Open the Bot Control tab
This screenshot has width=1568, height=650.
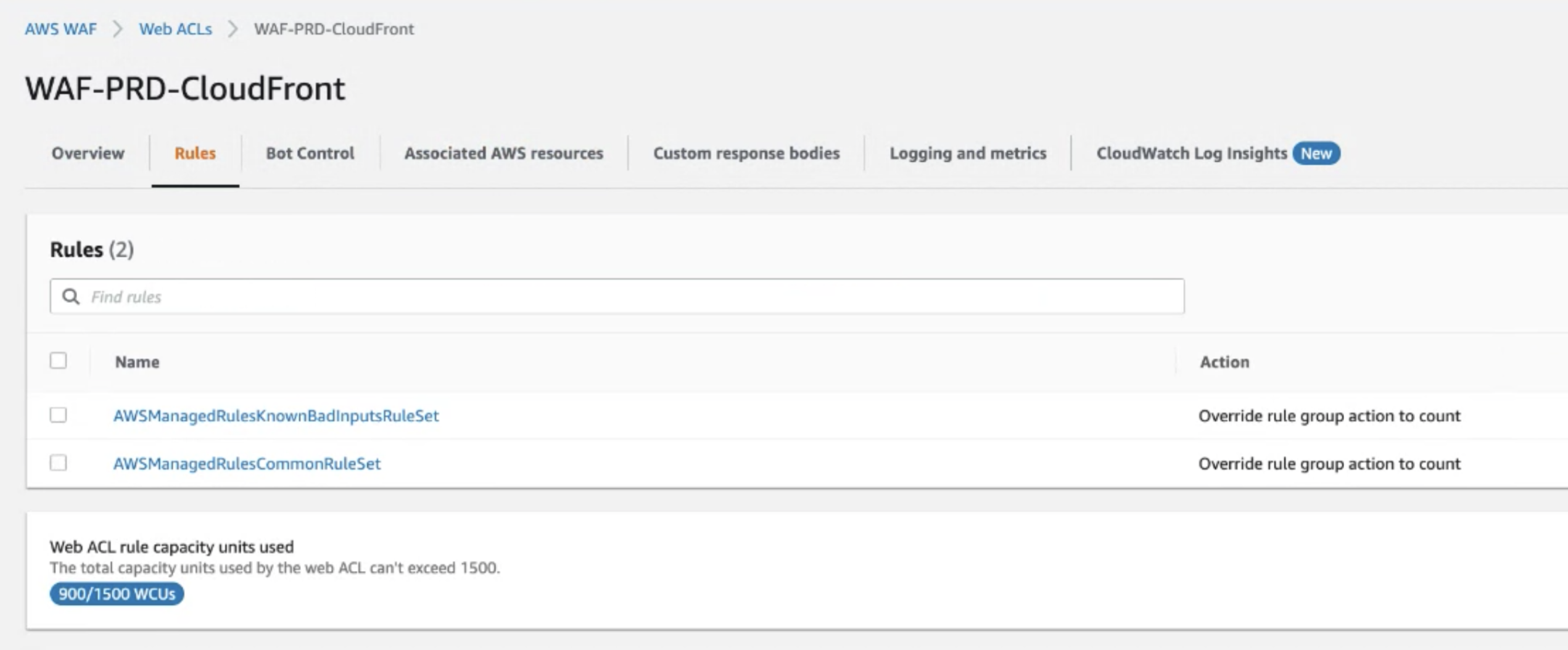coord(310,153)
